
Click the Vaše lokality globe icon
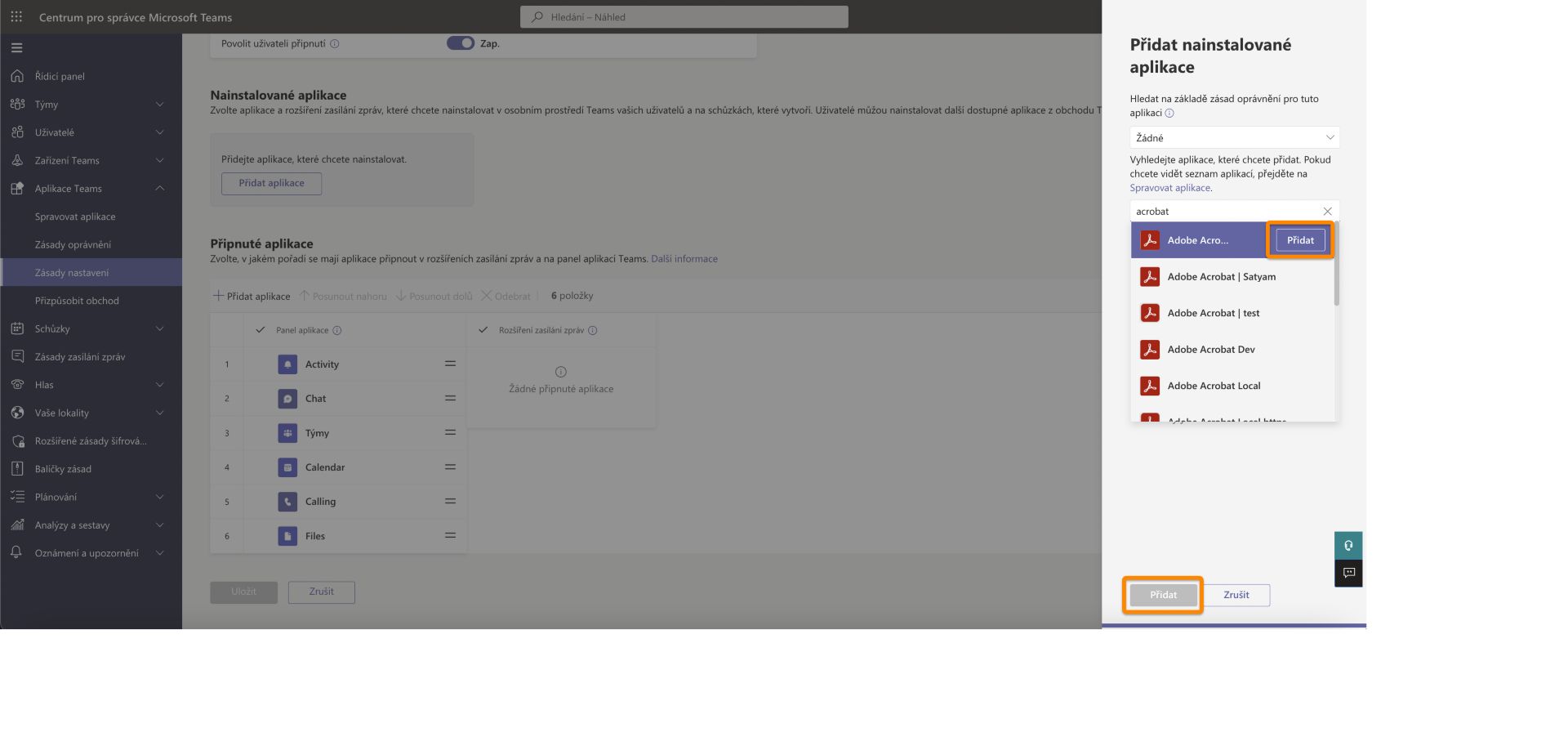[17, 413]
